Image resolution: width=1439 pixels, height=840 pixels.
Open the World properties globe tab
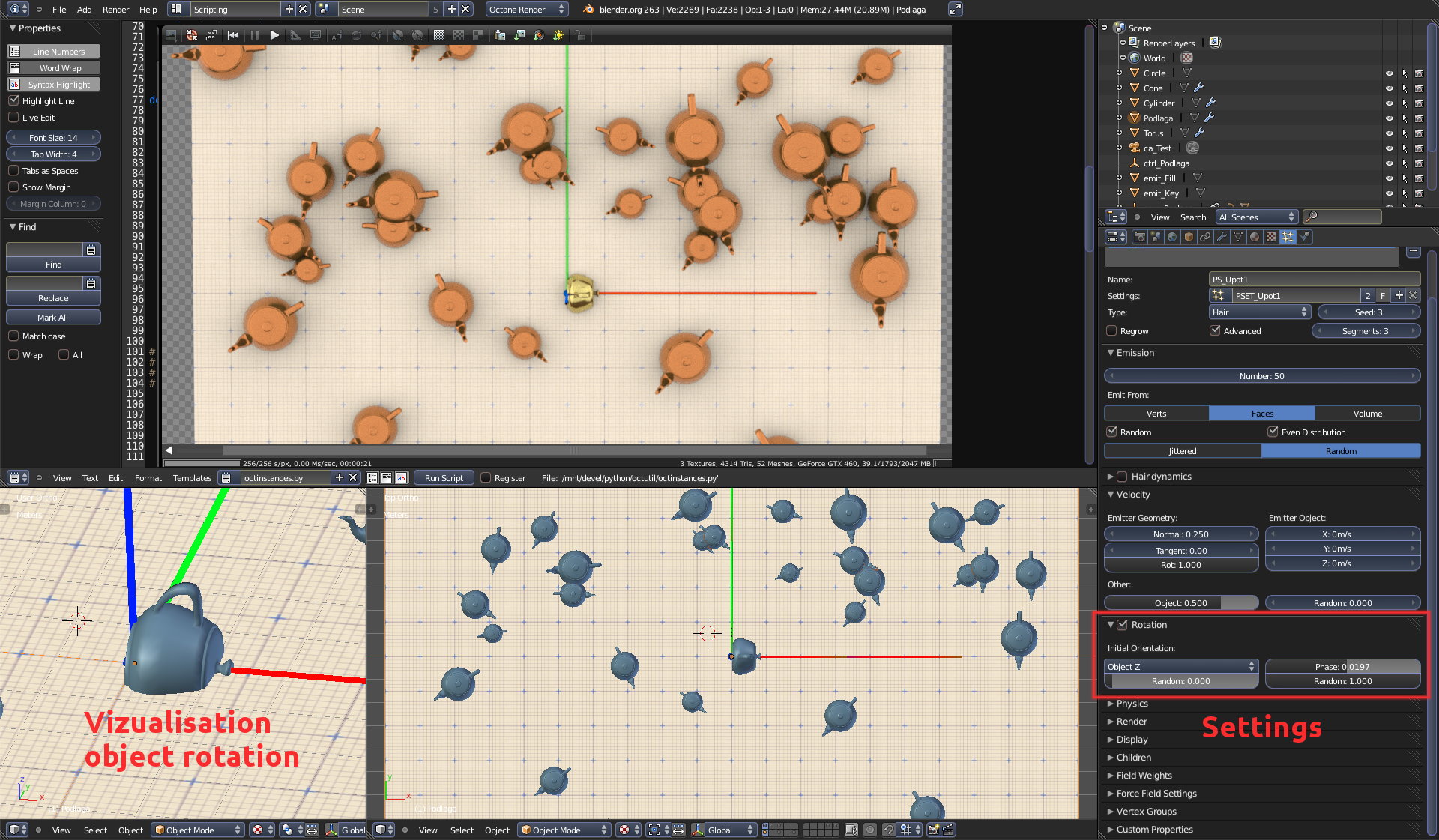coord(1172,237)
